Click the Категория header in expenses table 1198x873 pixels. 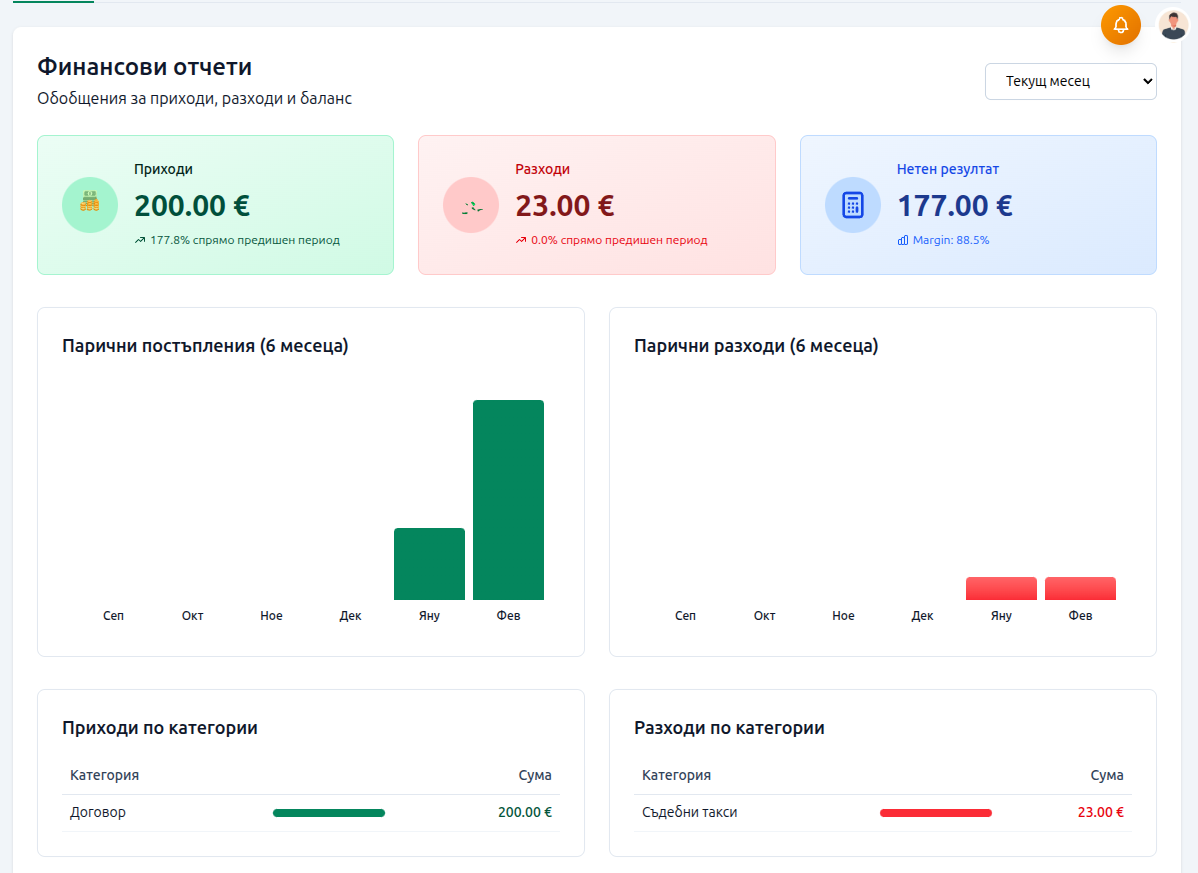coord(676,775)
